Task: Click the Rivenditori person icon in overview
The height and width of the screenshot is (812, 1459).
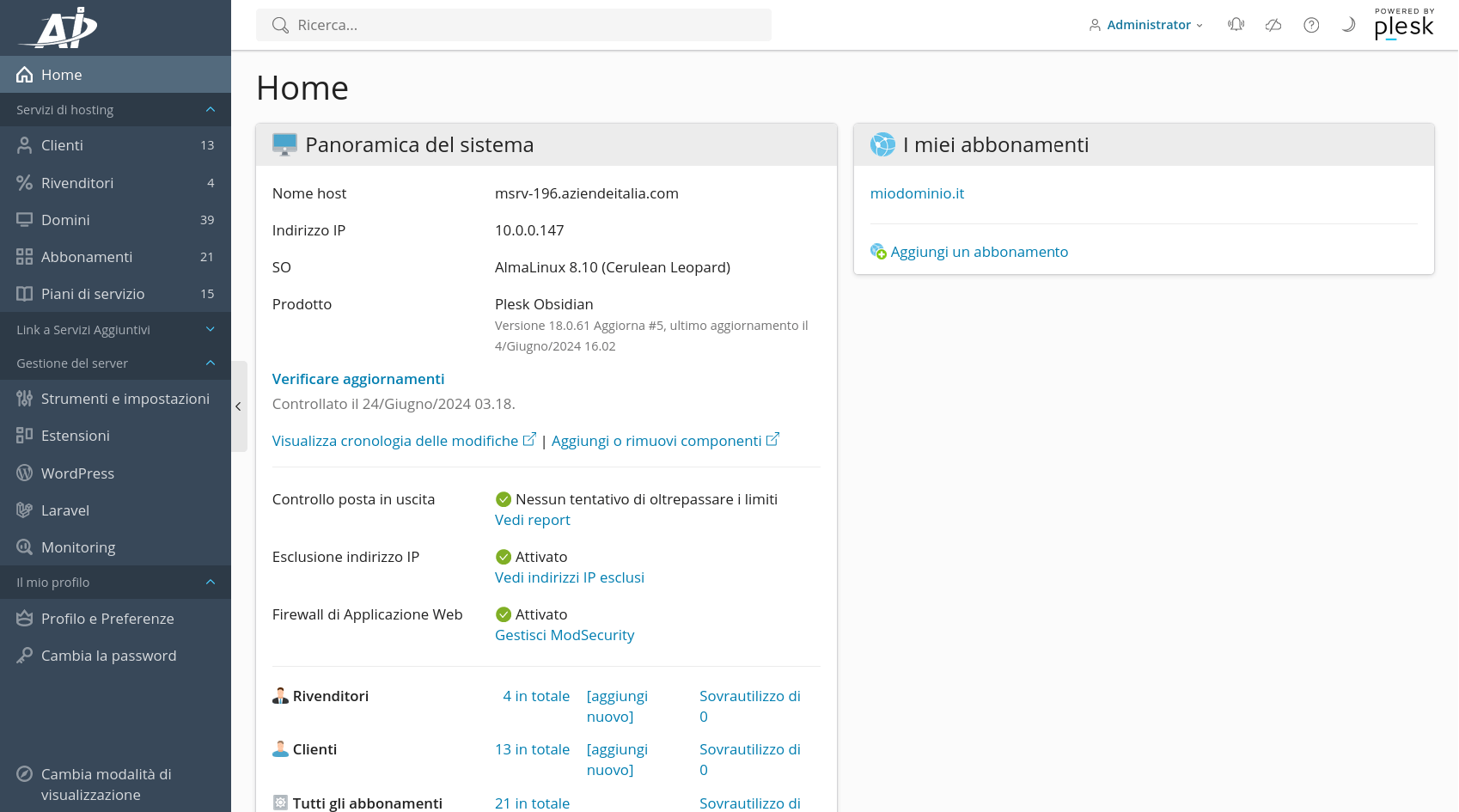Action: click(280, 696)
